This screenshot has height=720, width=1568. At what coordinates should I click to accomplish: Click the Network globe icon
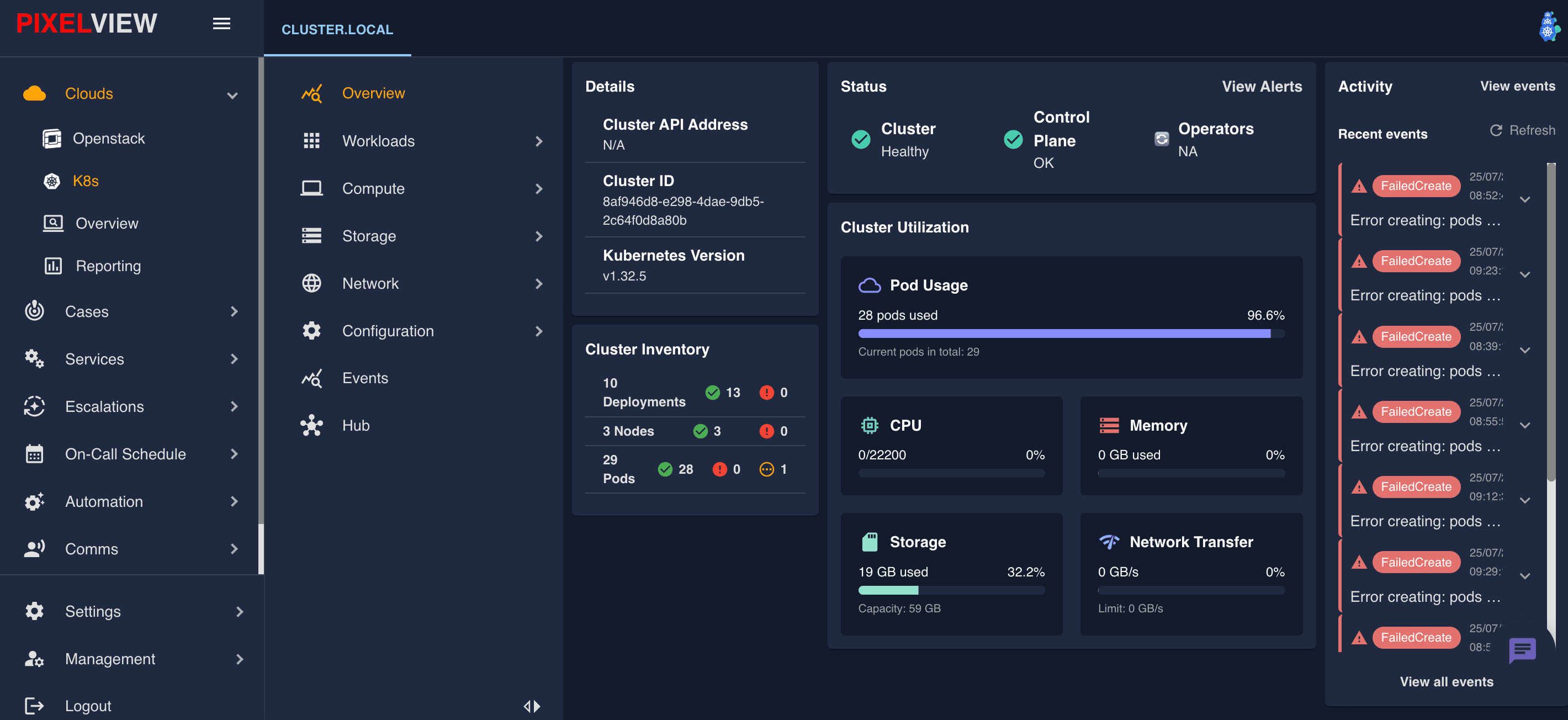[311, 284]
